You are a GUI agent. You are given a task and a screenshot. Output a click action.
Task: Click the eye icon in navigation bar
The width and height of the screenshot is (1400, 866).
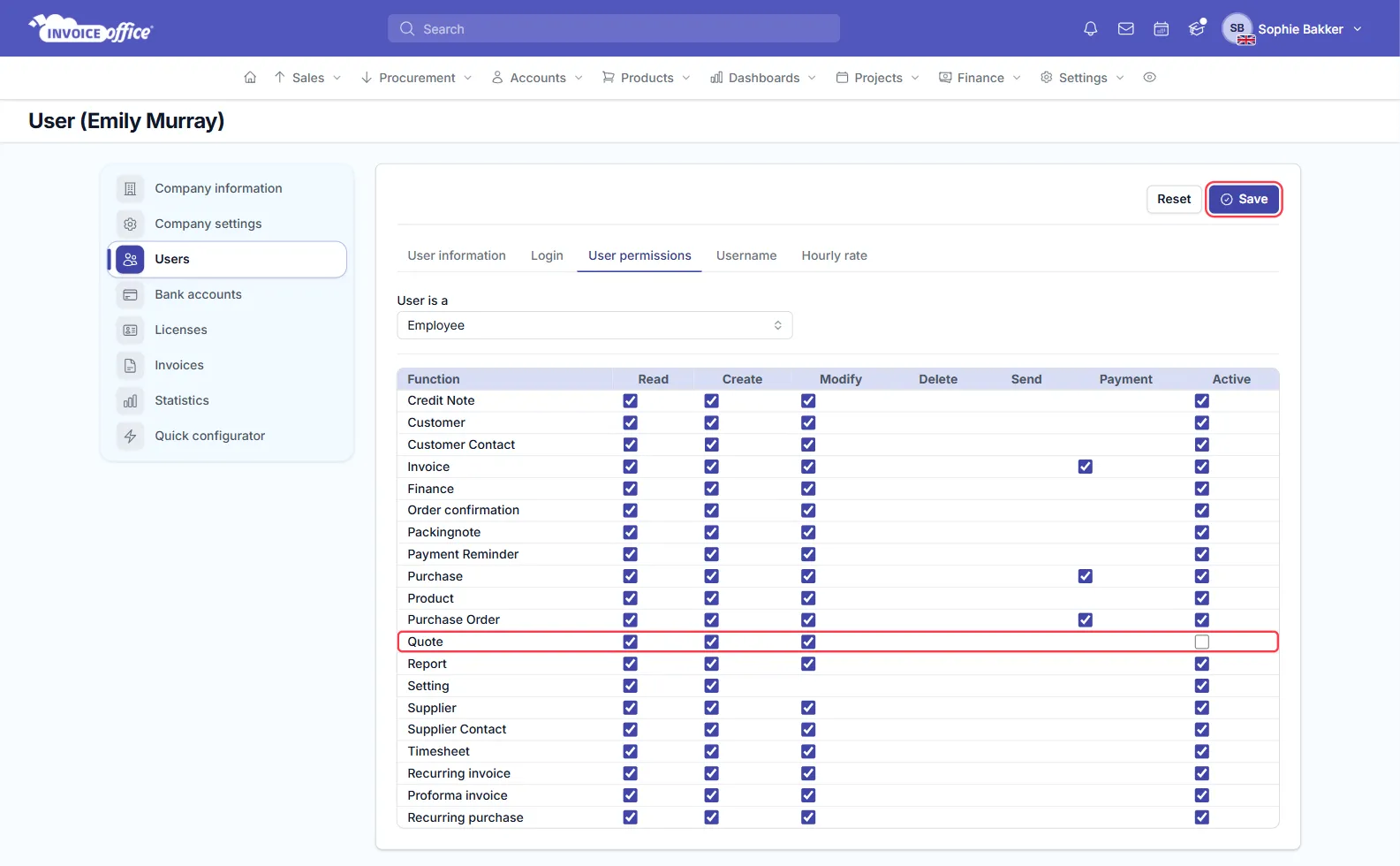pos(1149,78)
